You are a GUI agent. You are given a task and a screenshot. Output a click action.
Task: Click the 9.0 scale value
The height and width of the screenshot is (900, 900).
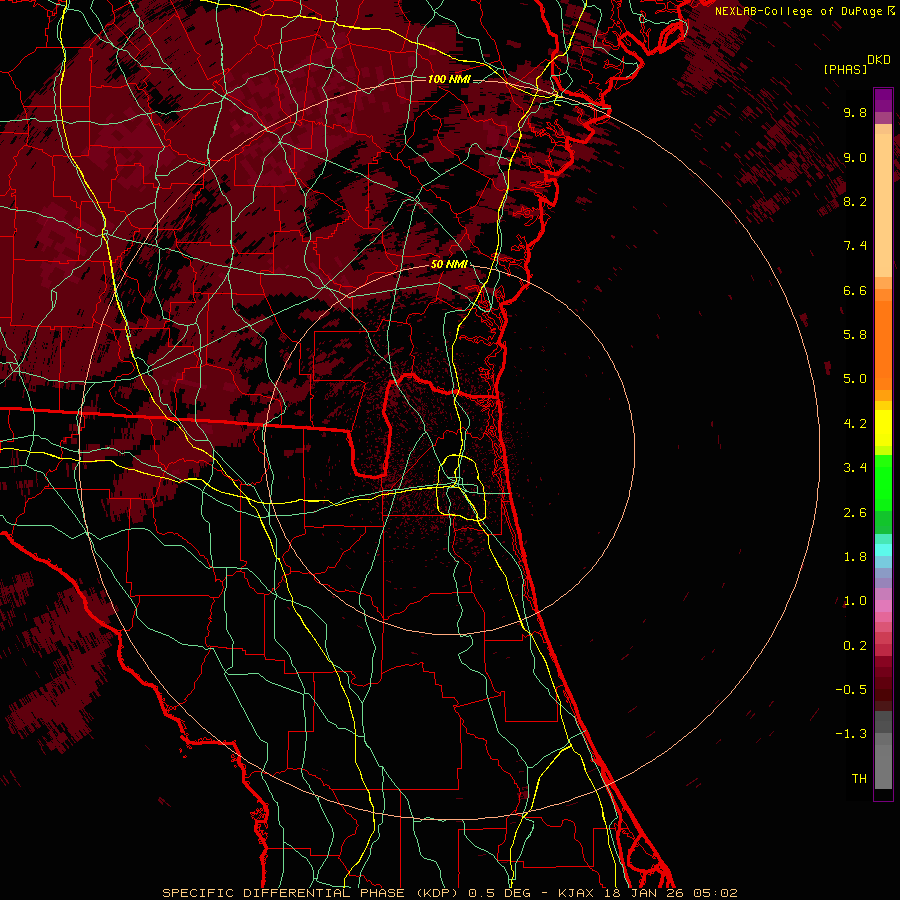point(855,157)
